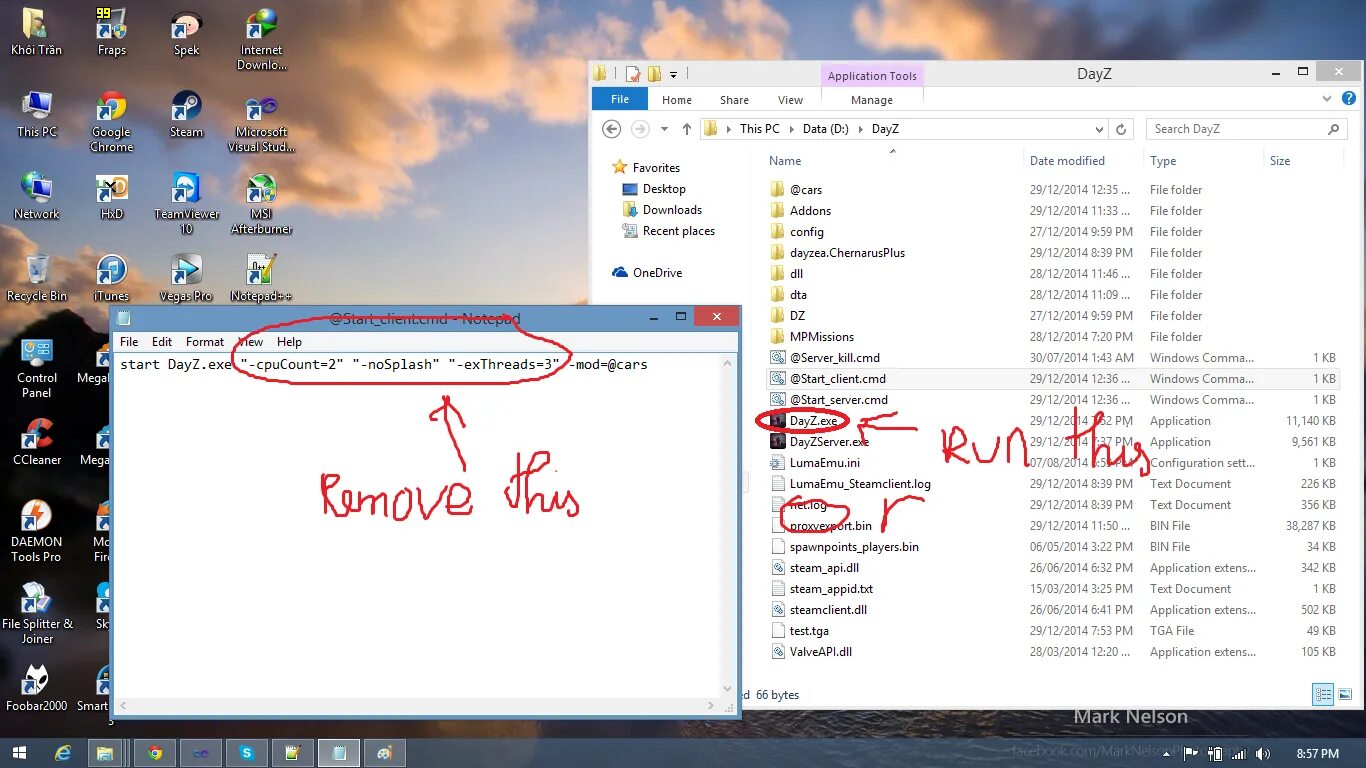Open the address bar history dropdown

coord(1100,129)
